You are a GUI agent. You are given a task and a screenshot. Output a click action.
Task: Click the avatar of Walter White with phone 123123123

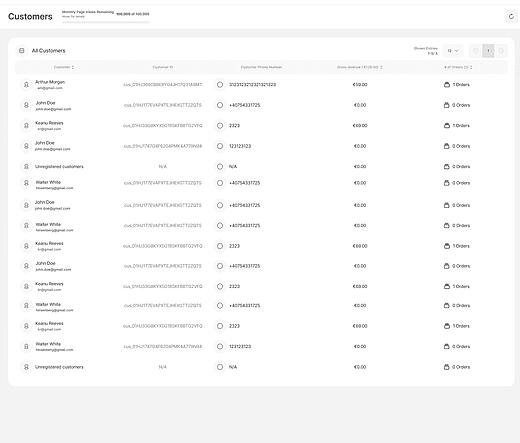26,347
